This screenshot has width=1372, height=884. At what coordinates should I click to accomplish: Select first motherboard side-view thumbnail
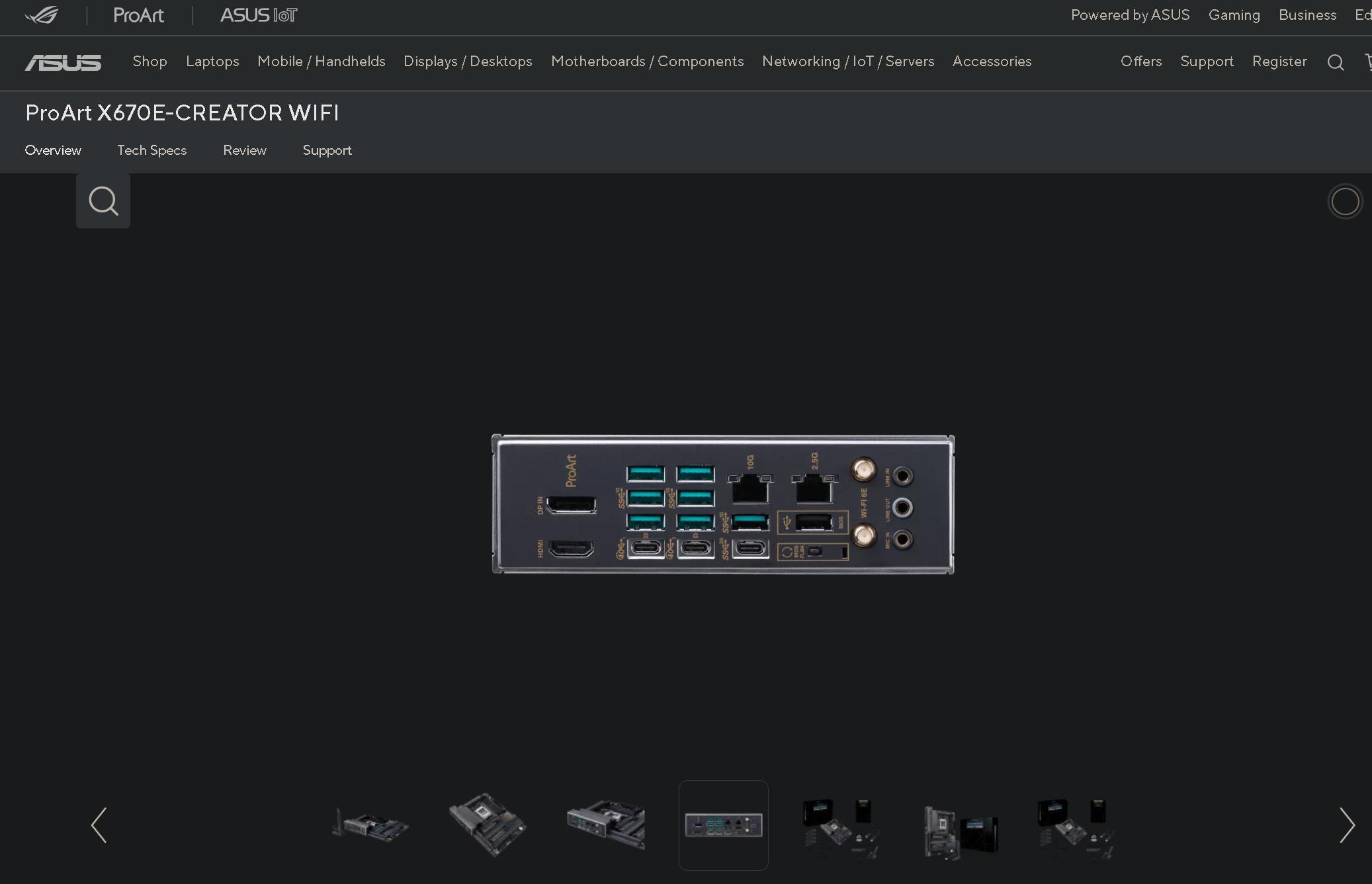pos(370,825)
